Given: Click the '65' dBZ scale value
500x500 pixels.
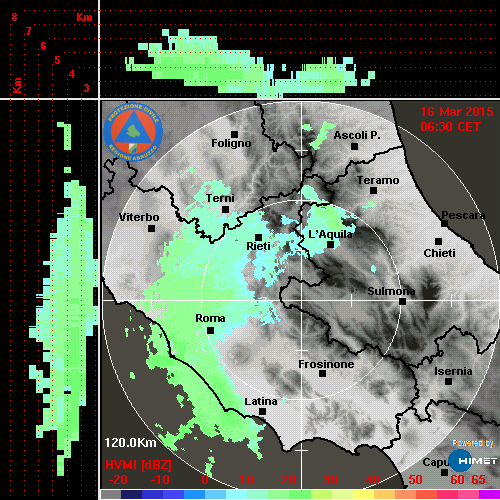Looking at the screenshot, I should (478, 480).
